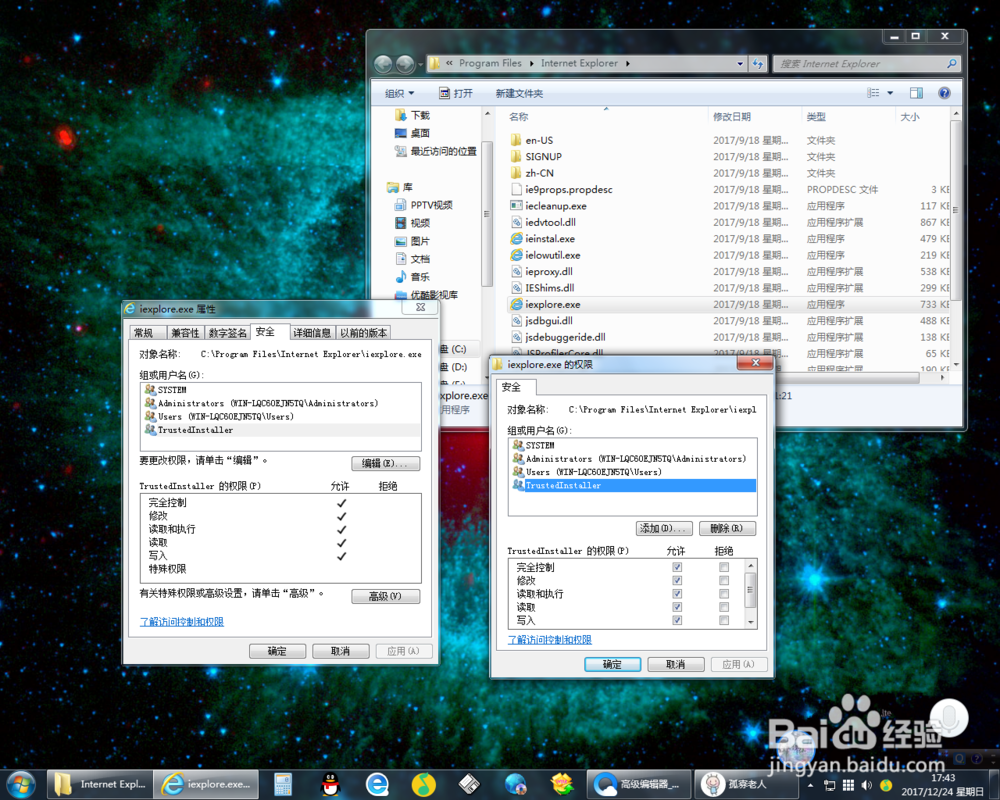Click 确定 in permissions dialog

[612, 664]
